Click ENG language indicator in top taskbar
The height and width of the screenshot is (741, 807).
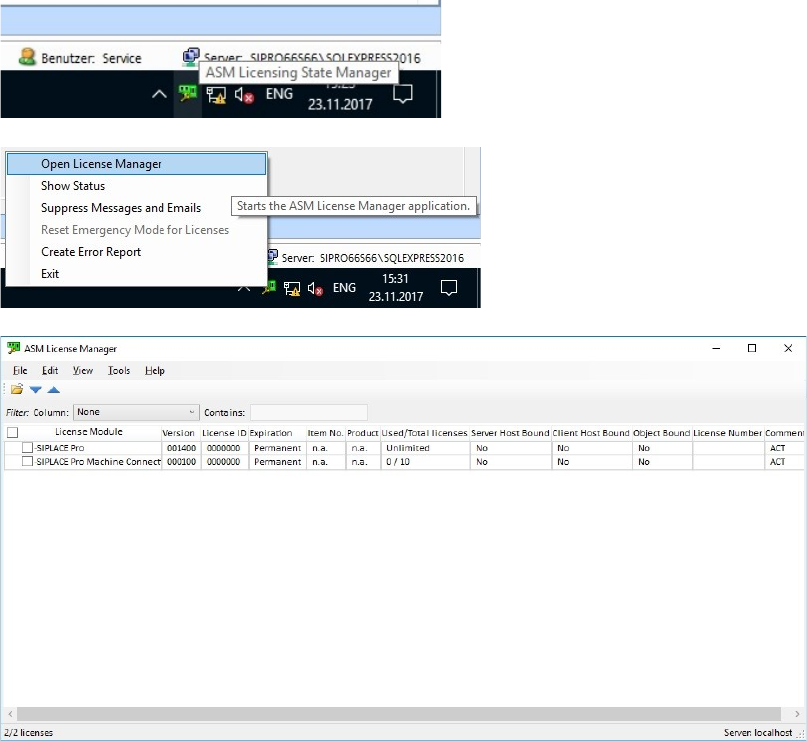pyautogui.click(x=279, y=94)
